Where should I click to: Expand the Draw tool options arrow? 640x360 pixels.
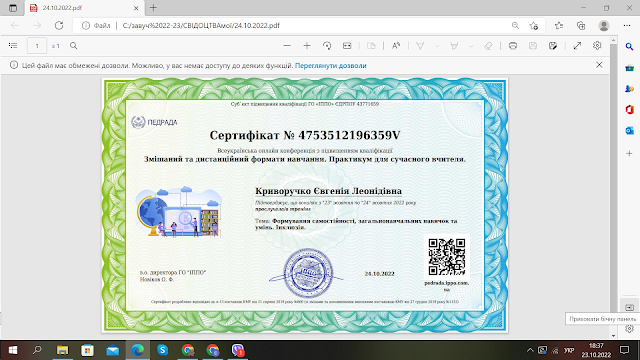coord(437,46)
